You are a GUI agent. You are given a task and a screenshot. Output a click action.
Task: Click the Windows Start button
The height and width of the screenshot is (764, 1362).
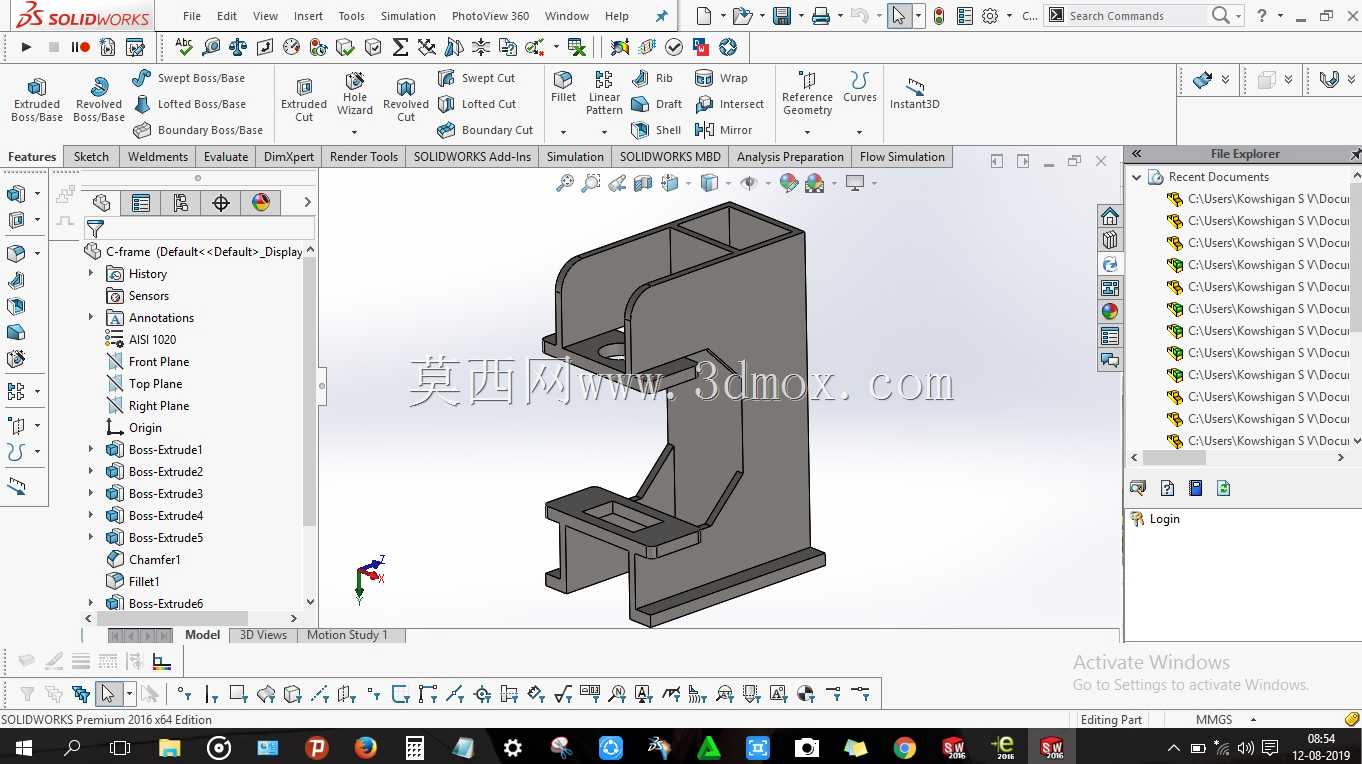[x=23, y=747]
